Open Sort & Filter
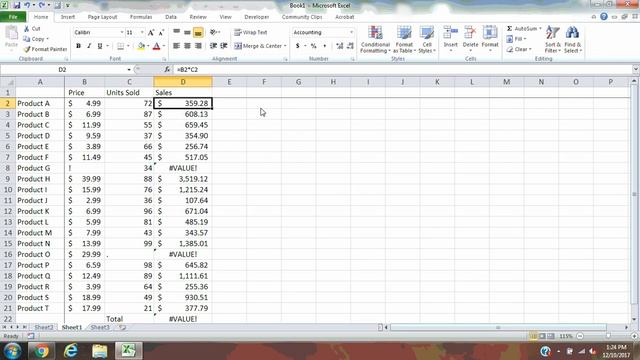The width and height of the screenshot is (640, 360). pyautogui.click(x=553, y=39)
